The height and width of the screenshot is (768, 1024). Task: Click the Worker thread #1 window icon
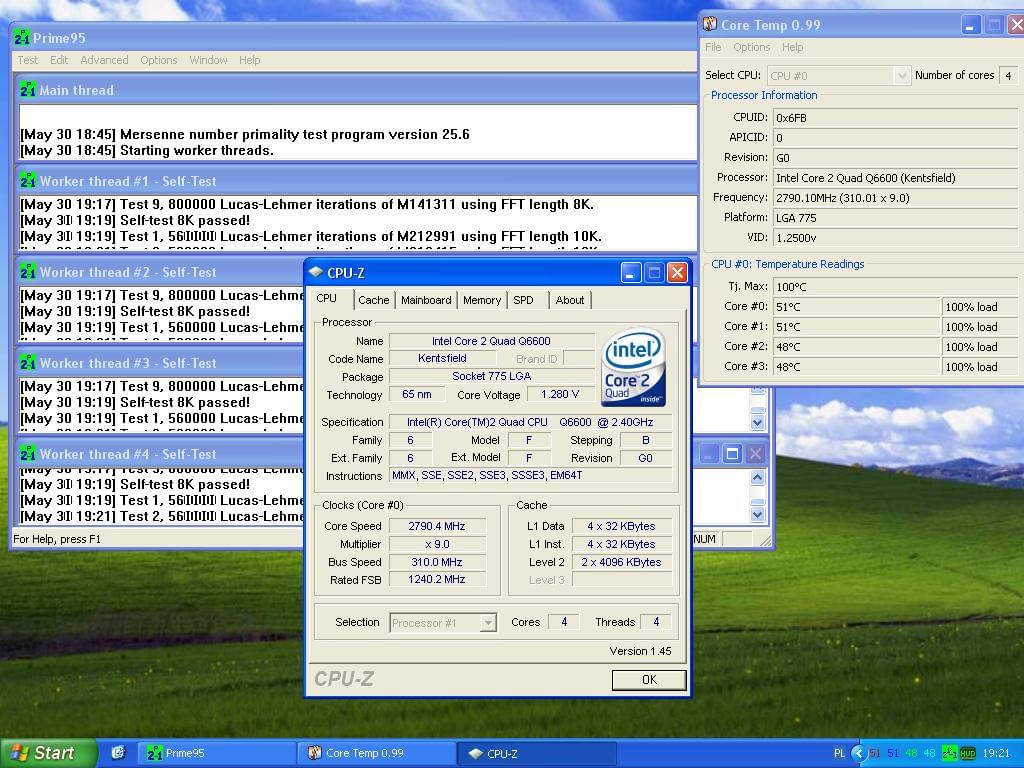(x=27, y=181)
